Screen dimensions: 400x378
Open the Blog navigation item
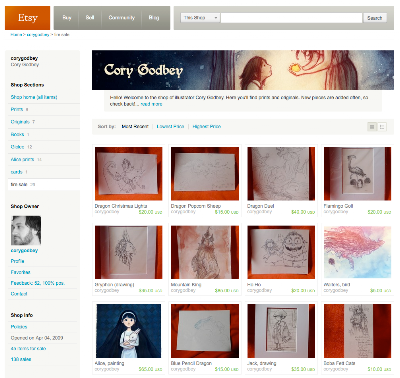pyautogui.click(x=154, y=18)
